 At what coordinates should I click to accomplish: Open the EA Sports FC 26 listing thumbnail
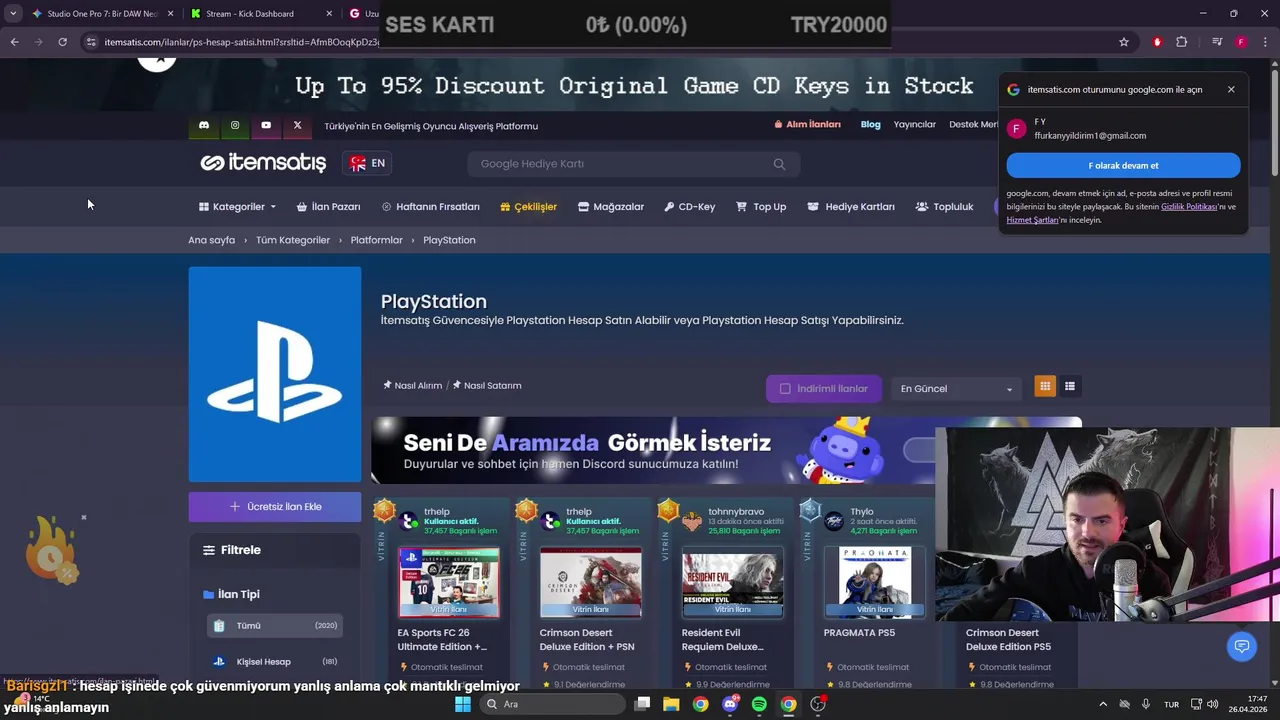click(x=449, y=582)
